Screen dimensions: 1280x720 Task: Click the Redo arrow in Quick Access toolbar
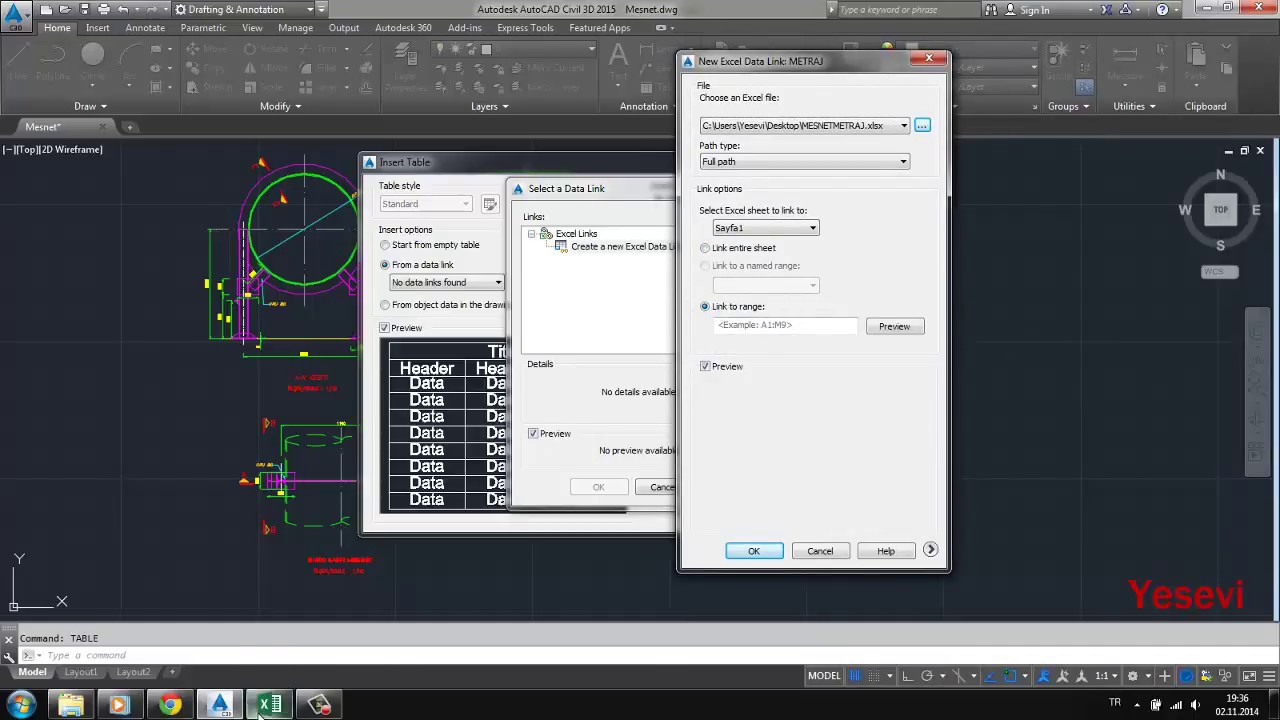(x=151, y=9)
